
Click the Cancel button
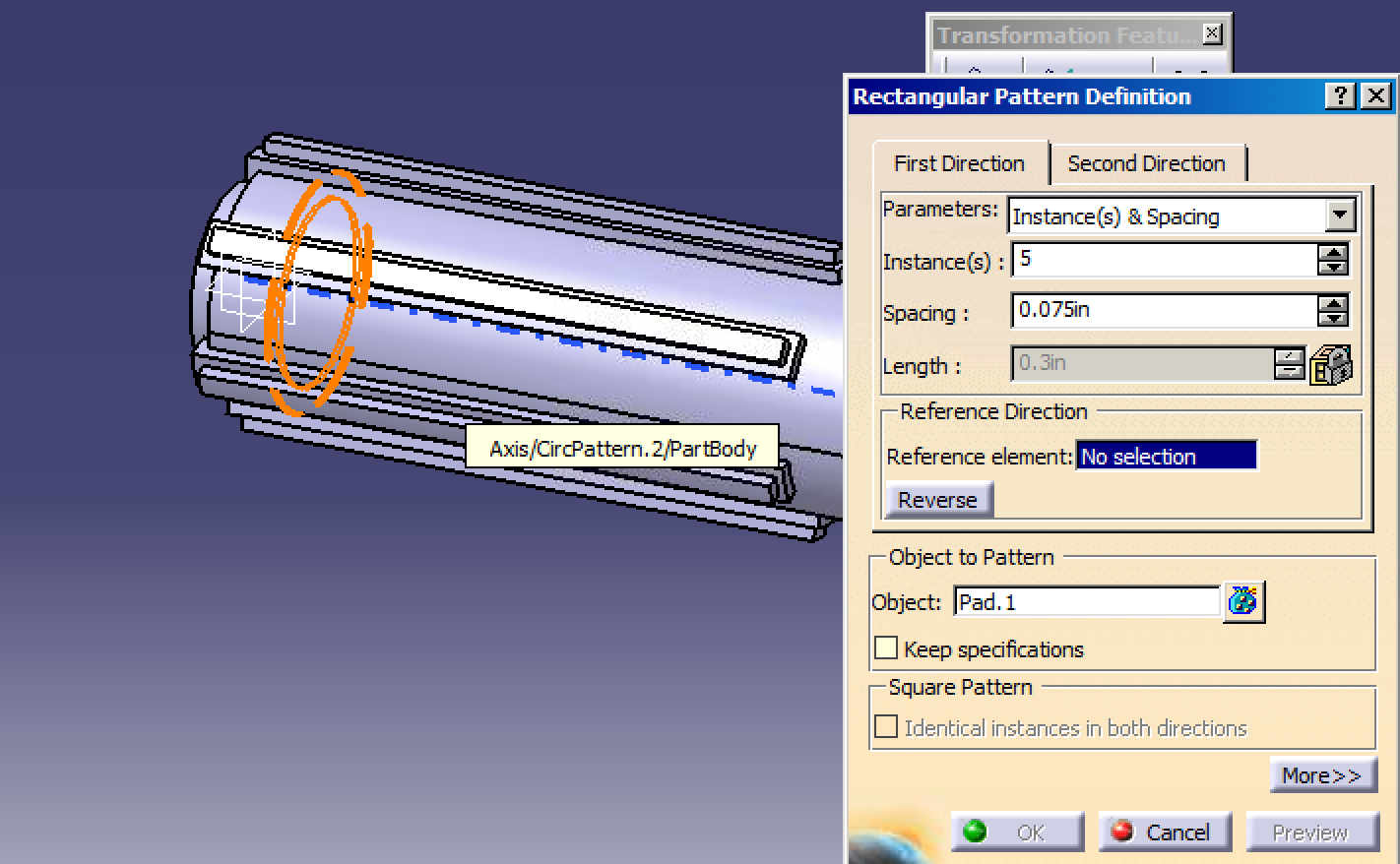1165,833
